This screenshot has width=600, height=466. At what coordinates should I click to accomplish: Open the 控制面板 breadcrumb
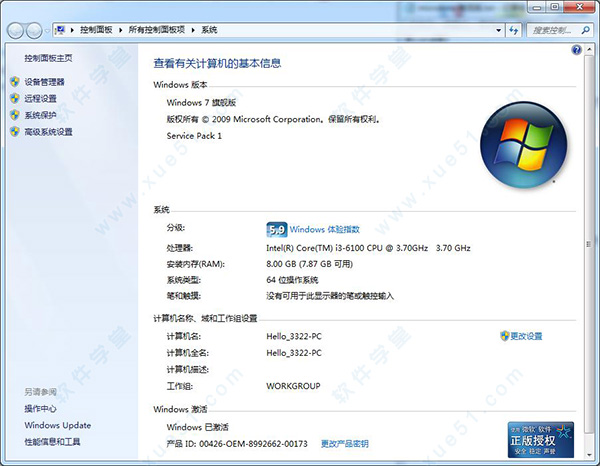(96, 30)
